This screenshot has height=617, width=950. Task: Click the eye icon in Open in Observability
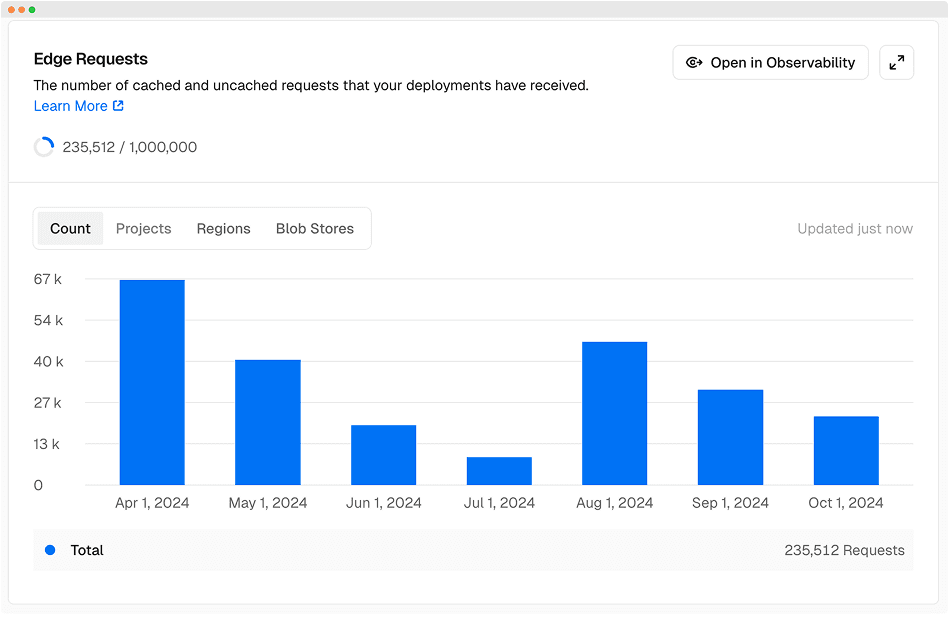(694, 63)
